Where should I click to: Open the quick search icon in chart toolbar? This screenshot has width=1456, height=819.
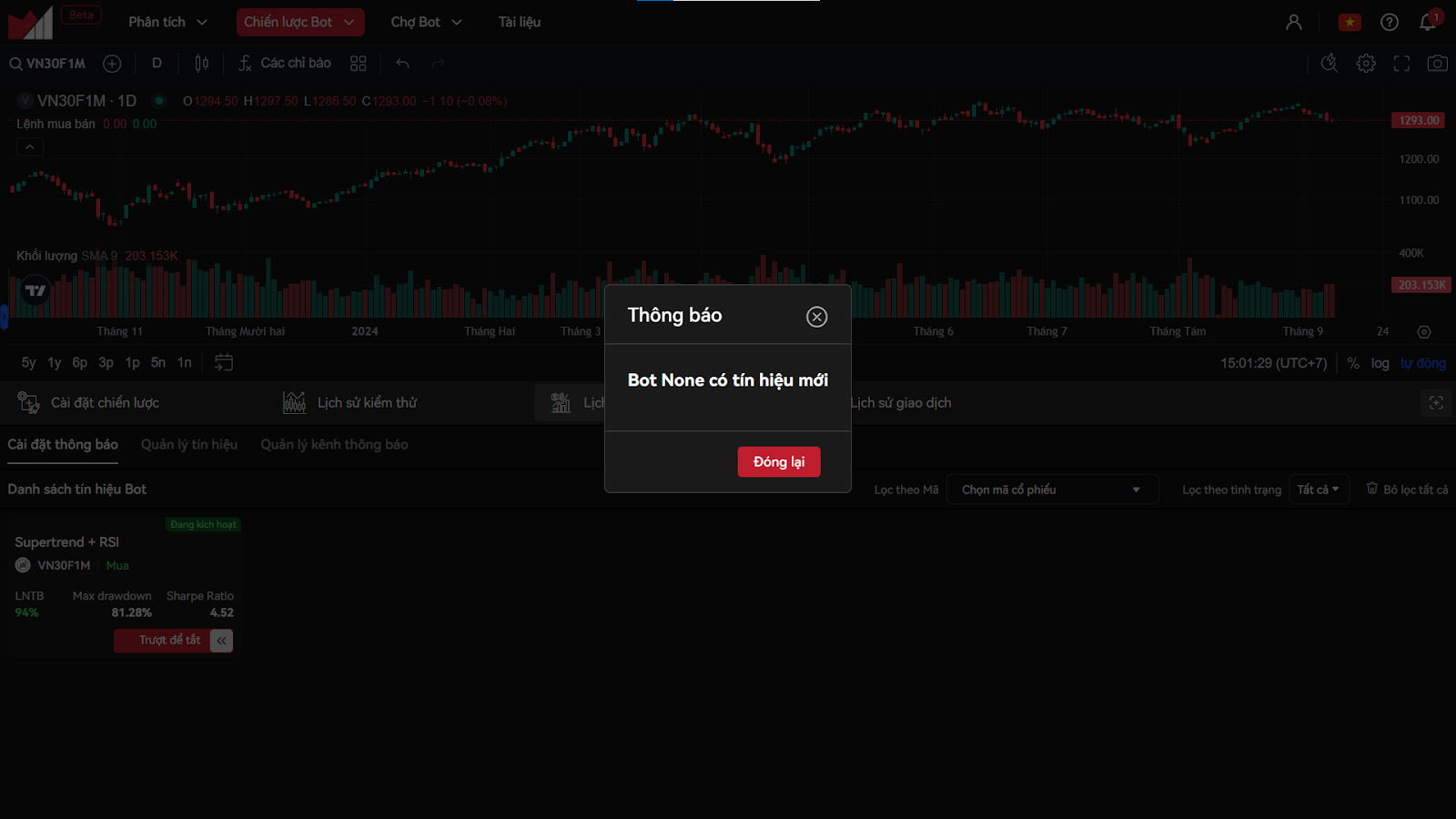click(x=1330, y=63)
